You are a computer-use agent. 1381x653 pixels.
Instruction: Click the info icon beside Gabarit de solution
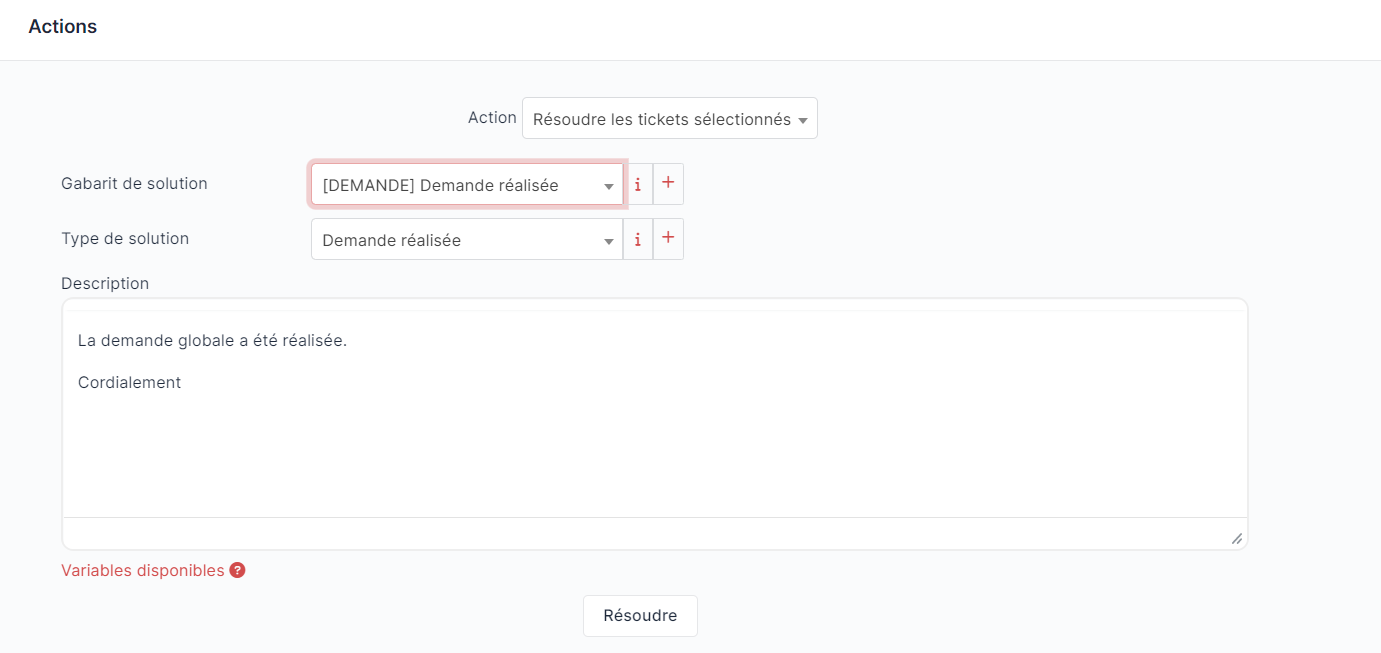tap(639, 184)
